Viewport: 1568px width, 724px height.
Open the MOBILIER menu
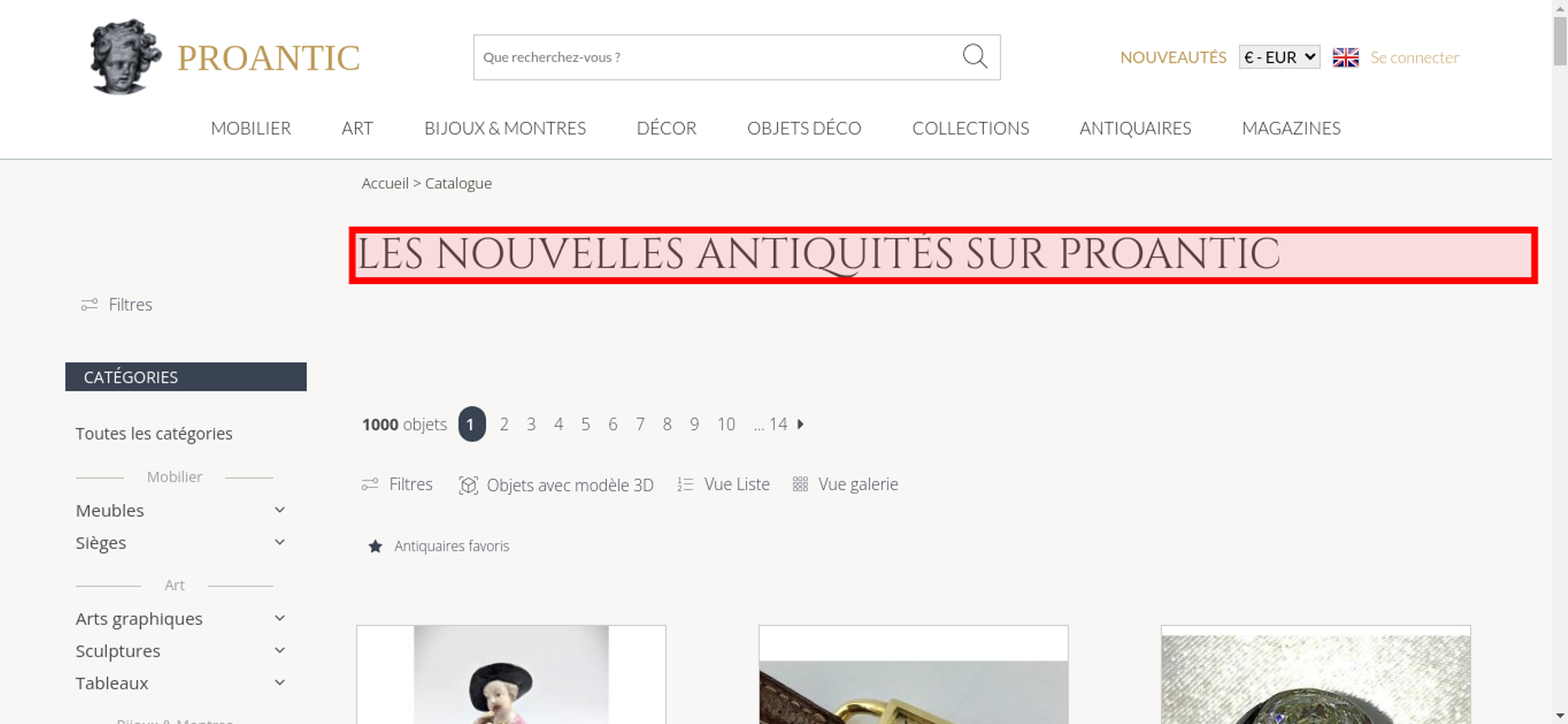251,128
